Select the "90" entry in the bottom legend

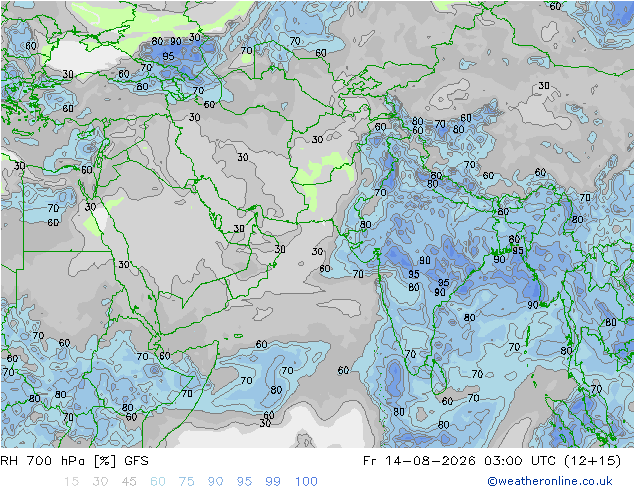[215, 482]
